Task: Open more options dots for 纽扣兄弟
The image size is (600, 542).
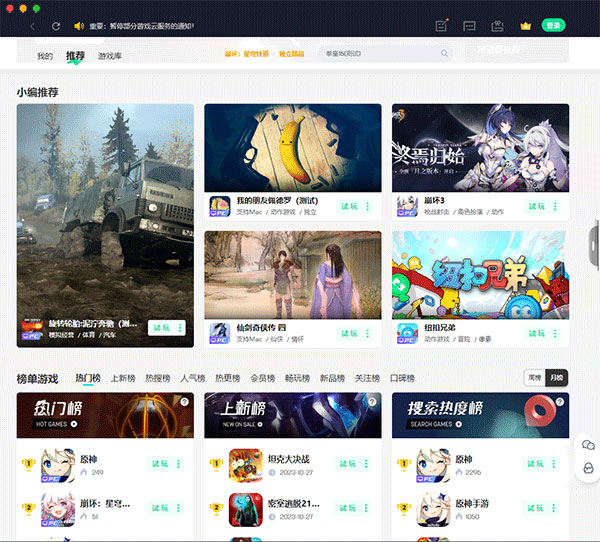Action: (x=555, y=333)
